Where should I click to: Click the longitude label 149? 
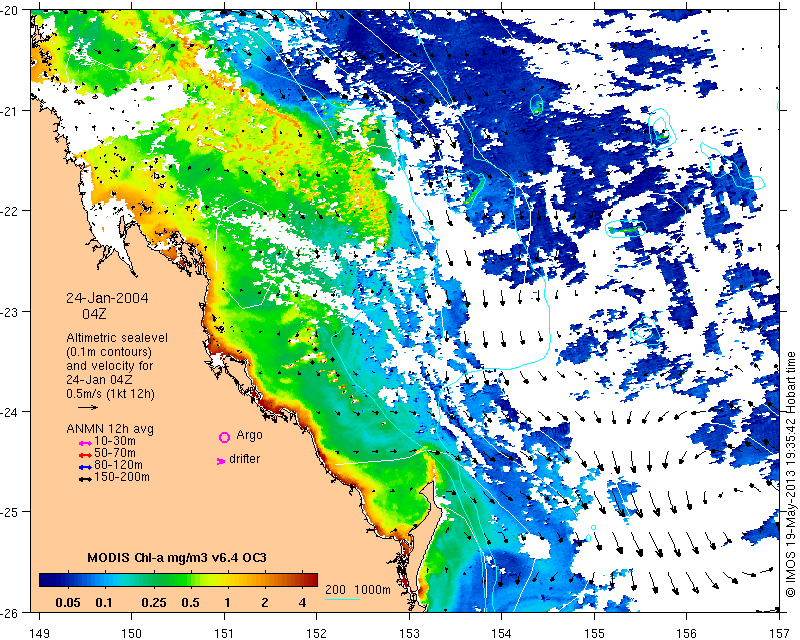[x=40, y=634]
